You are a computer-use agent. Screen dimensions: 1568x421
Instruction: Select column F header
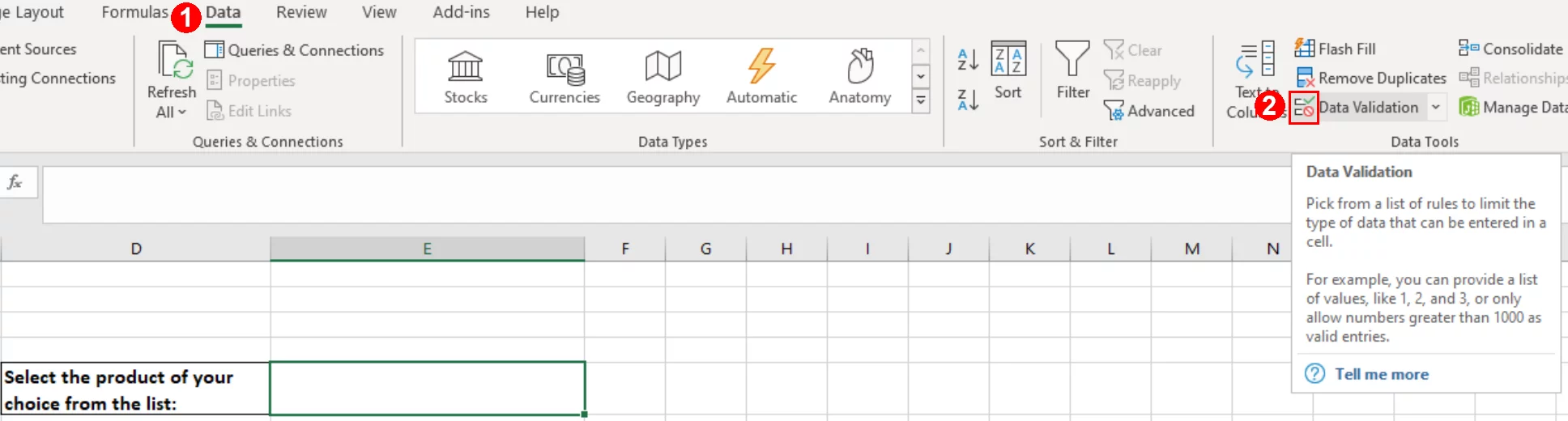pyautogui.click(x=625, y=249)
